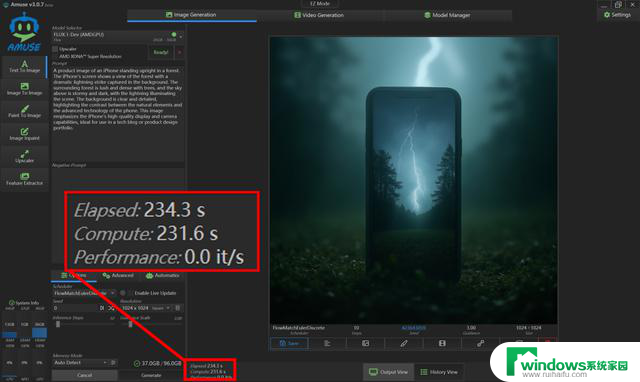
Task: Click the upscale arrows icon in output toolbar
Action: pos(480,344)
